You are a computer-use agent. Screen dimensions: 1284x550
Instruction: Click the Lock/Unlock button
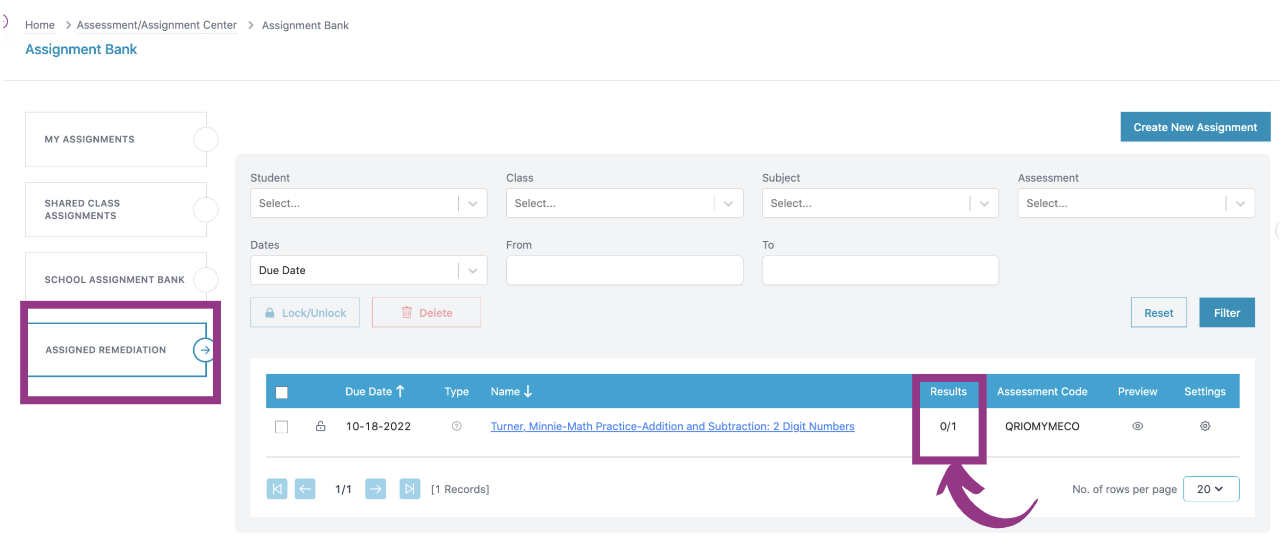(x=305, y=312)
